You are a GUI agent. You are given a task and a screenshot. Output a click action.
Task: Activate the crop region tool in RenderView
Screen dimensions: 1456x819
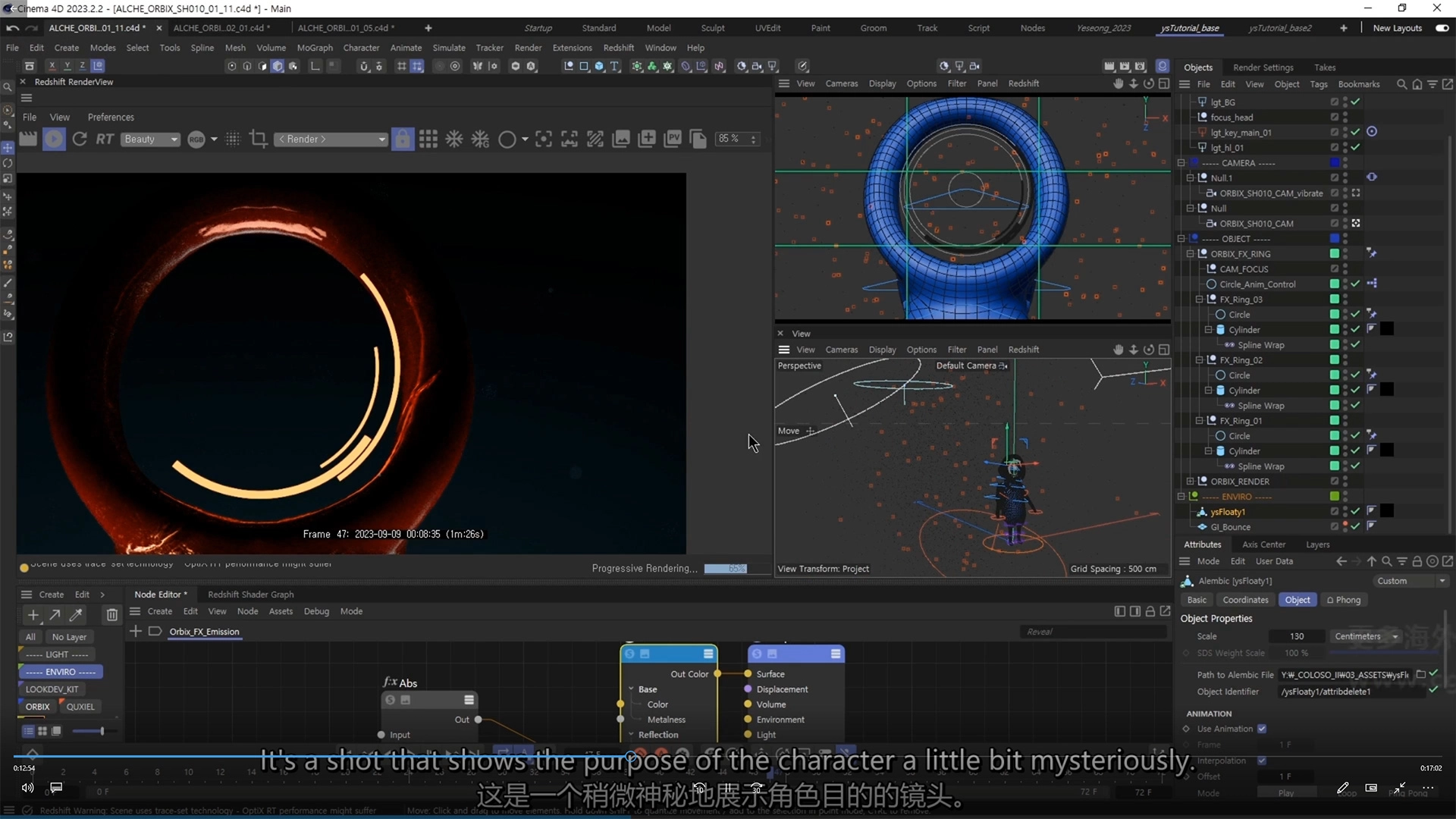[x=258, y=139]
